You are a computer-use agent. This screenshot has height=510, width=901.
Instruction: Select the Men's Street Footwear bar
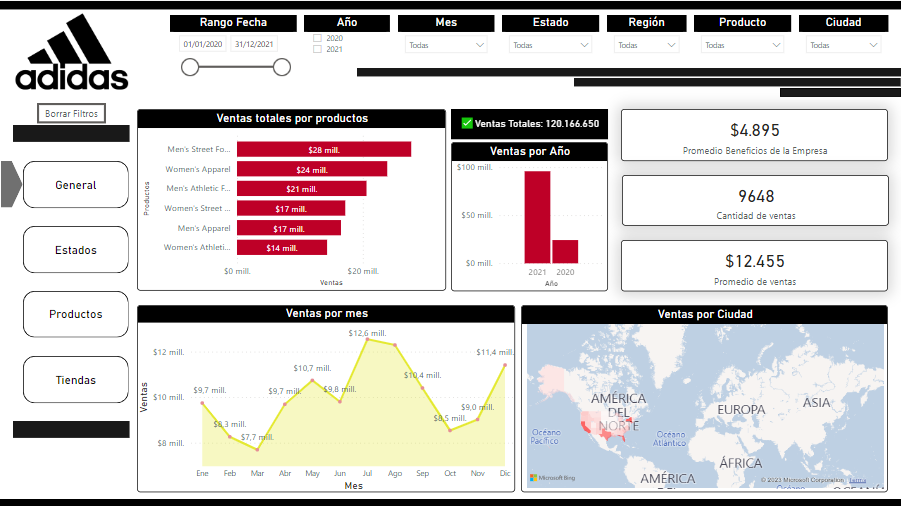point(323,149)
